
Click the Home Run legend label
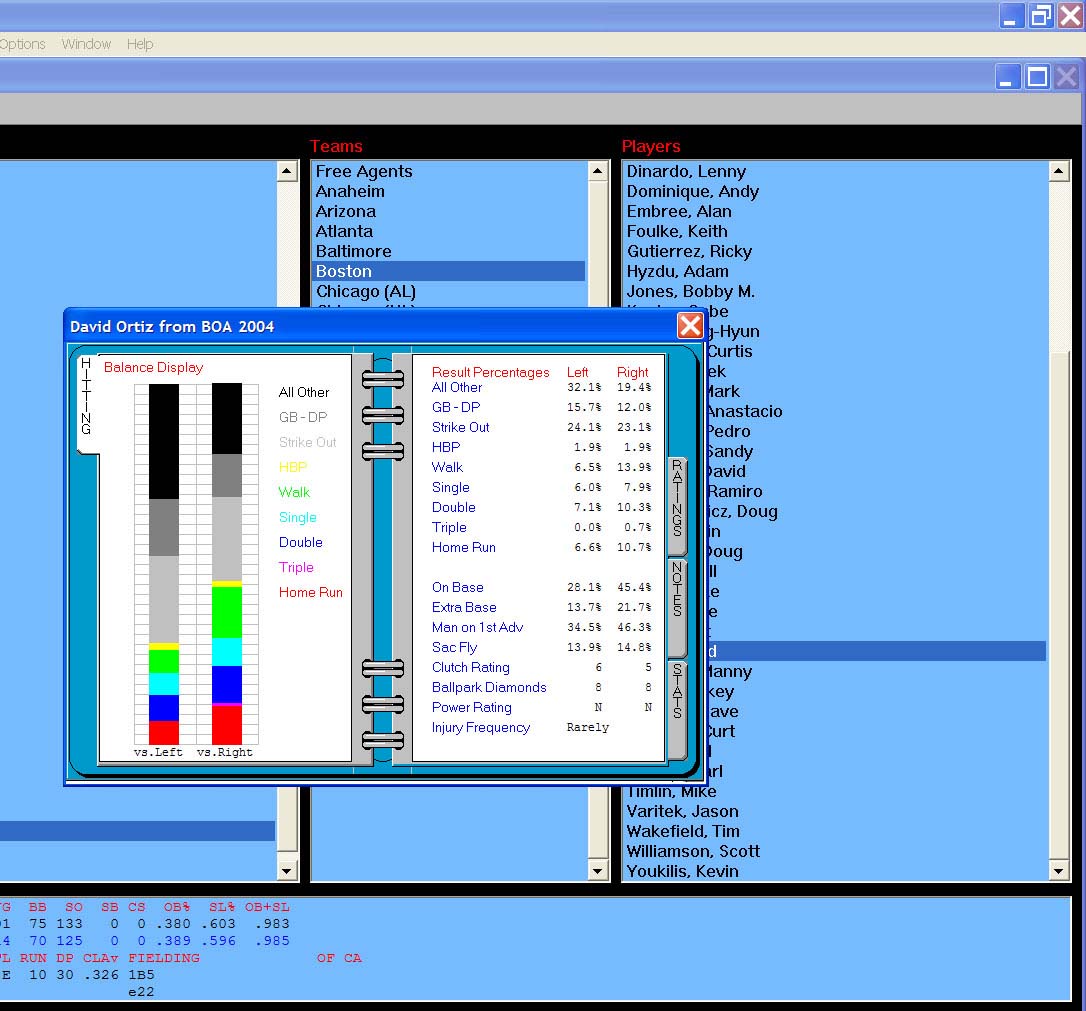point(310,592)
